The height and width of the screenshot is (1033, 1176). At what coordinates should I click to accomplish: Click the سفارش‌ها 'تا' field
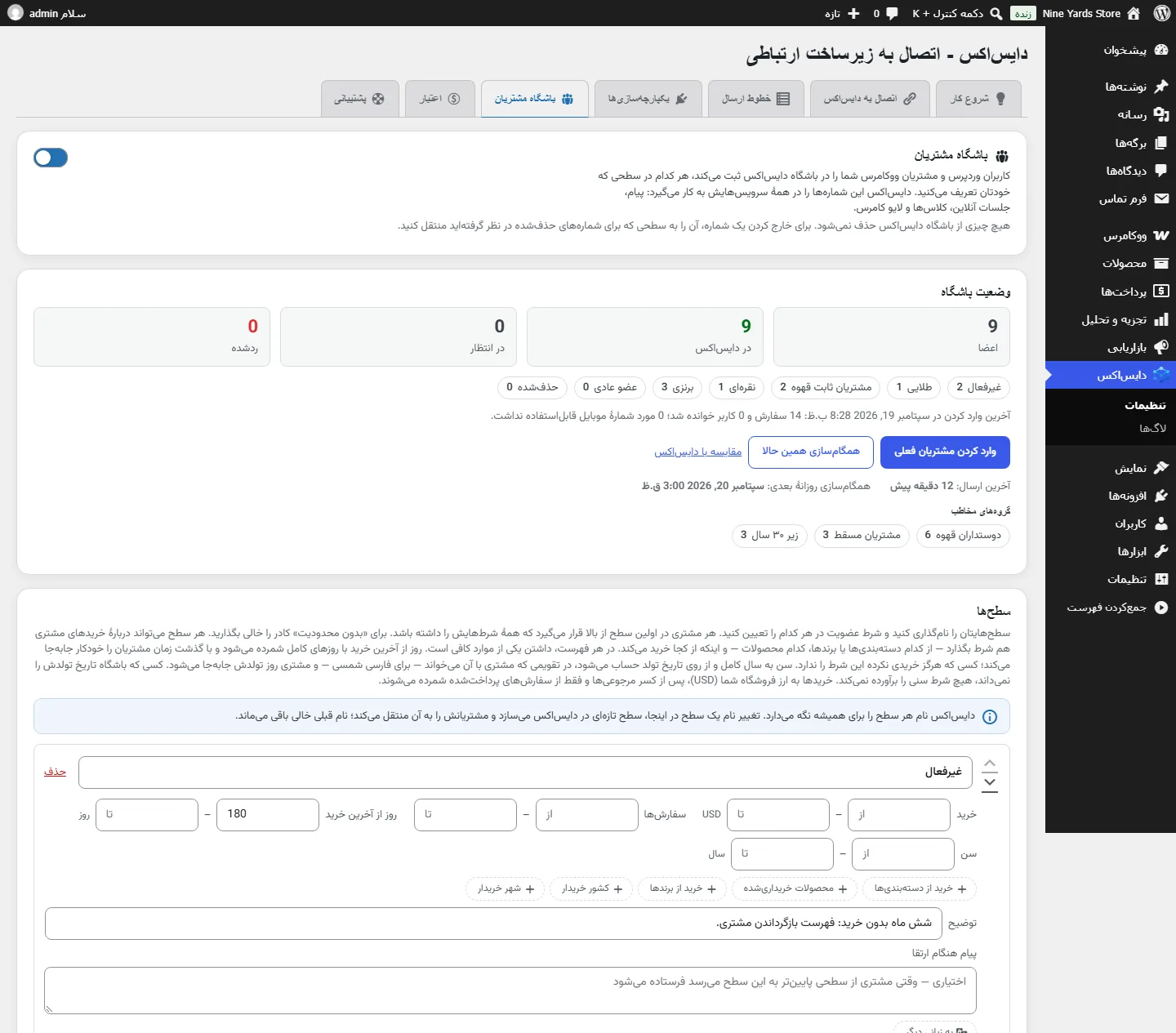(465, 814)
